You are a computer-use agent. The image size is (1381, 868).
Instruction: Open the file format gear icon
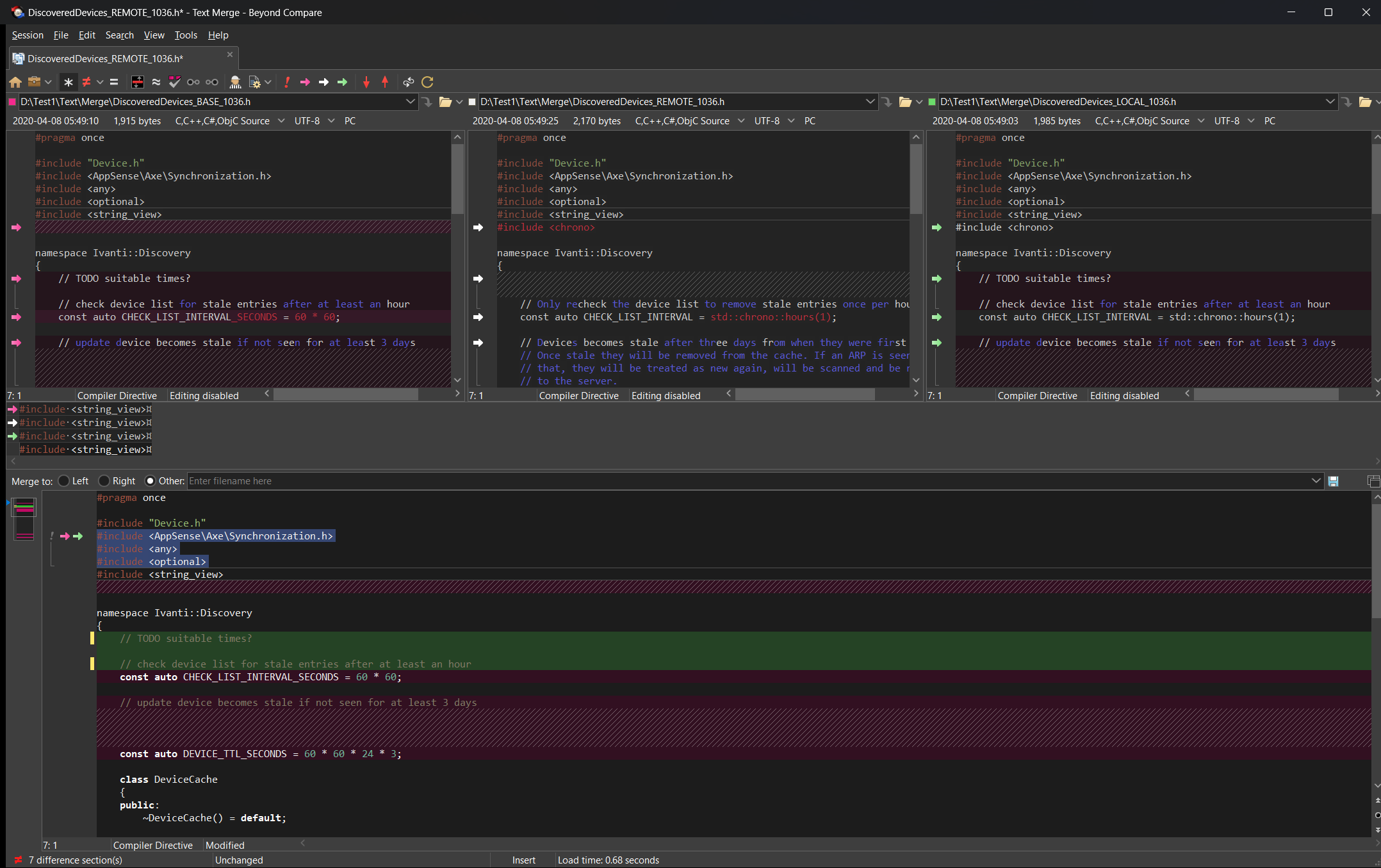(x=254, y=82)
